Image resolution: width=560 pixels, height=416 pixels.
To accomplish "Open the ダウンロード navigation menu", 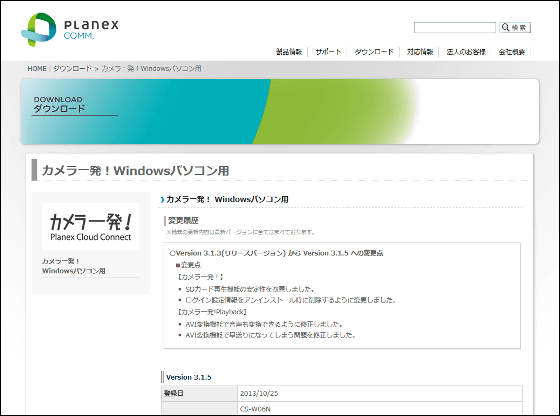I will [374, 52].
